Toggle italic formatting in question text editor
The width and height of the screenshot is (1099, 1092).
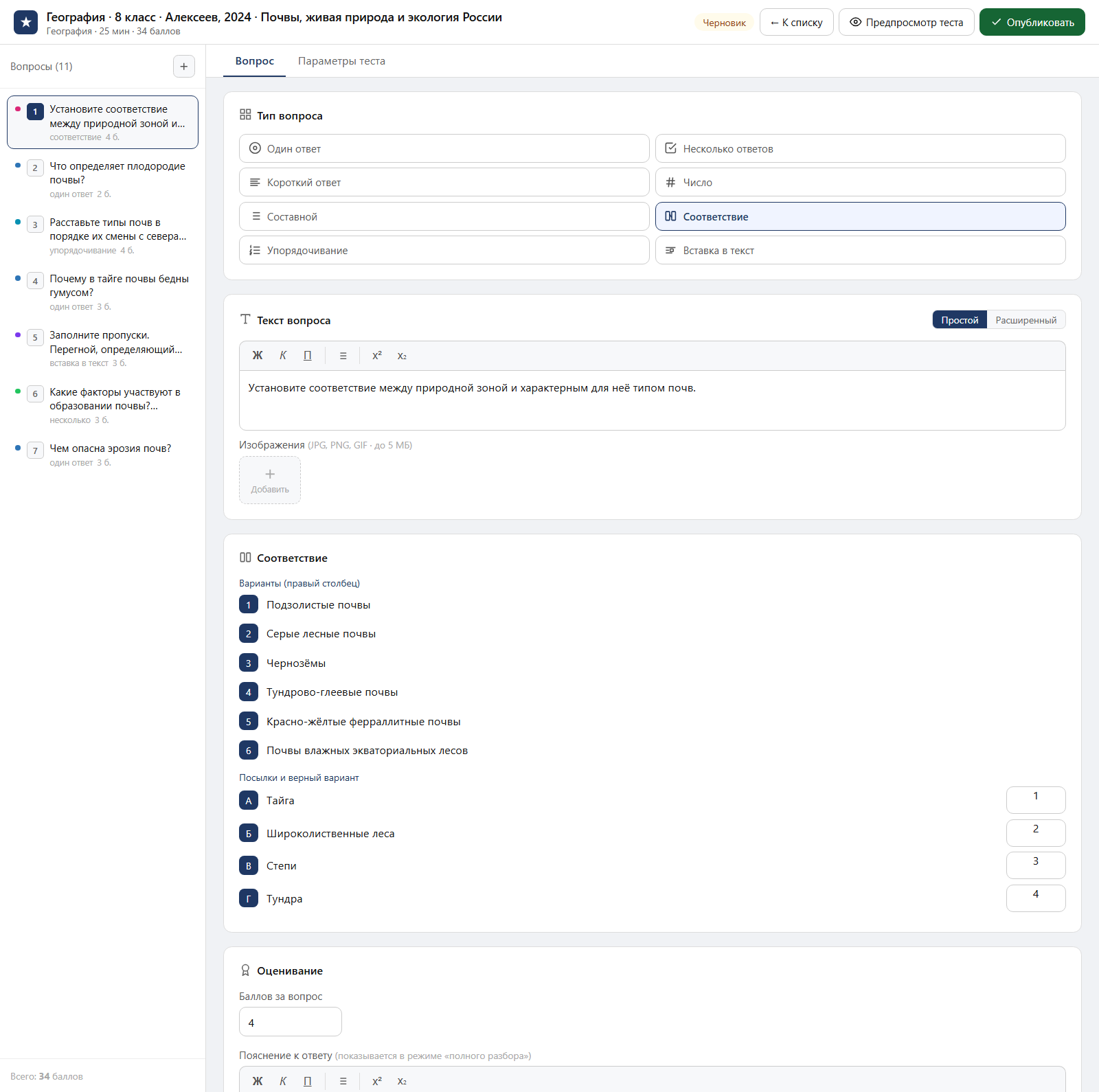click(x=283, y=356)
